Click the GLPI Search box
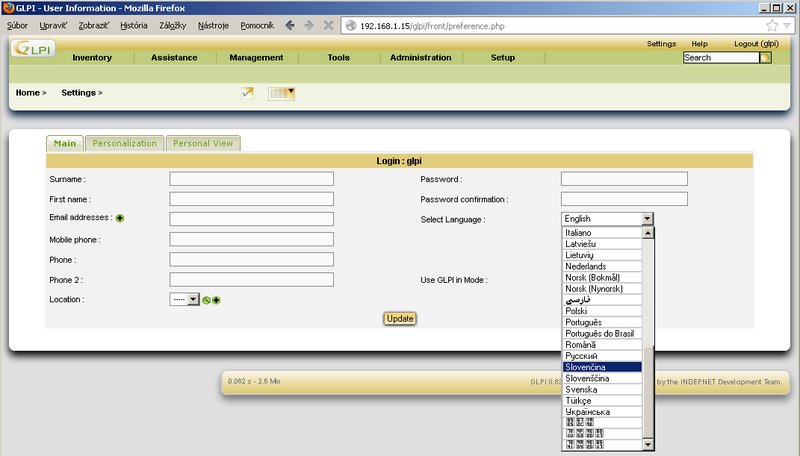 (721, 58)
